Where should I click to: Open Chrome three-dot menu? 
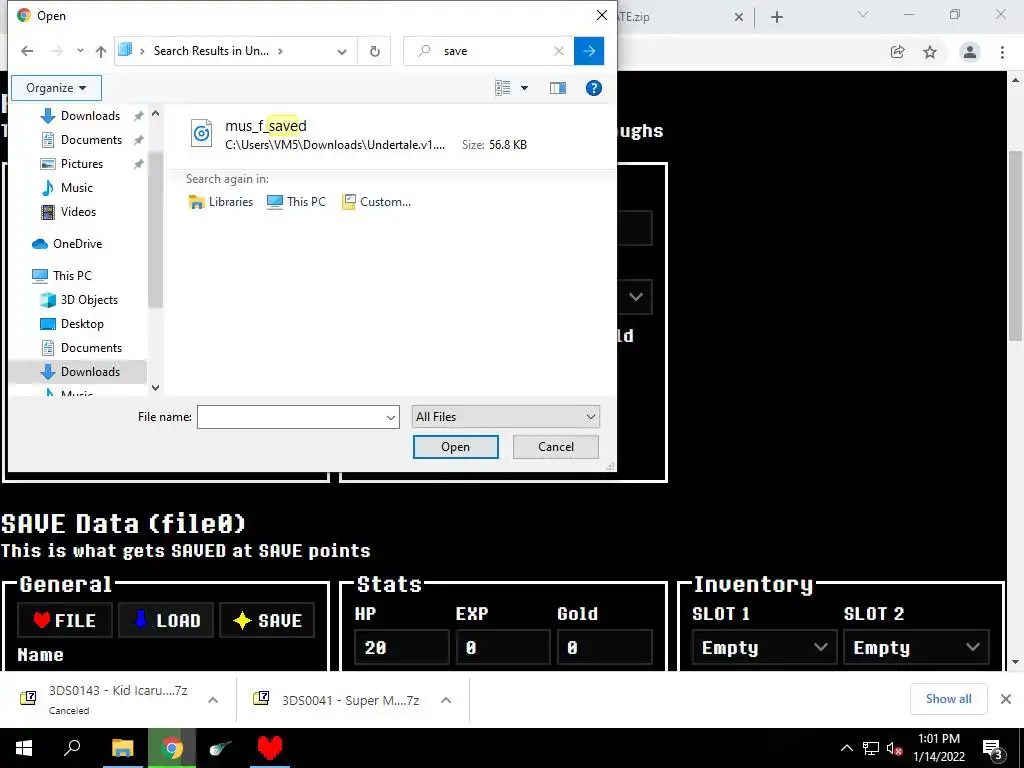point(1002,52)
